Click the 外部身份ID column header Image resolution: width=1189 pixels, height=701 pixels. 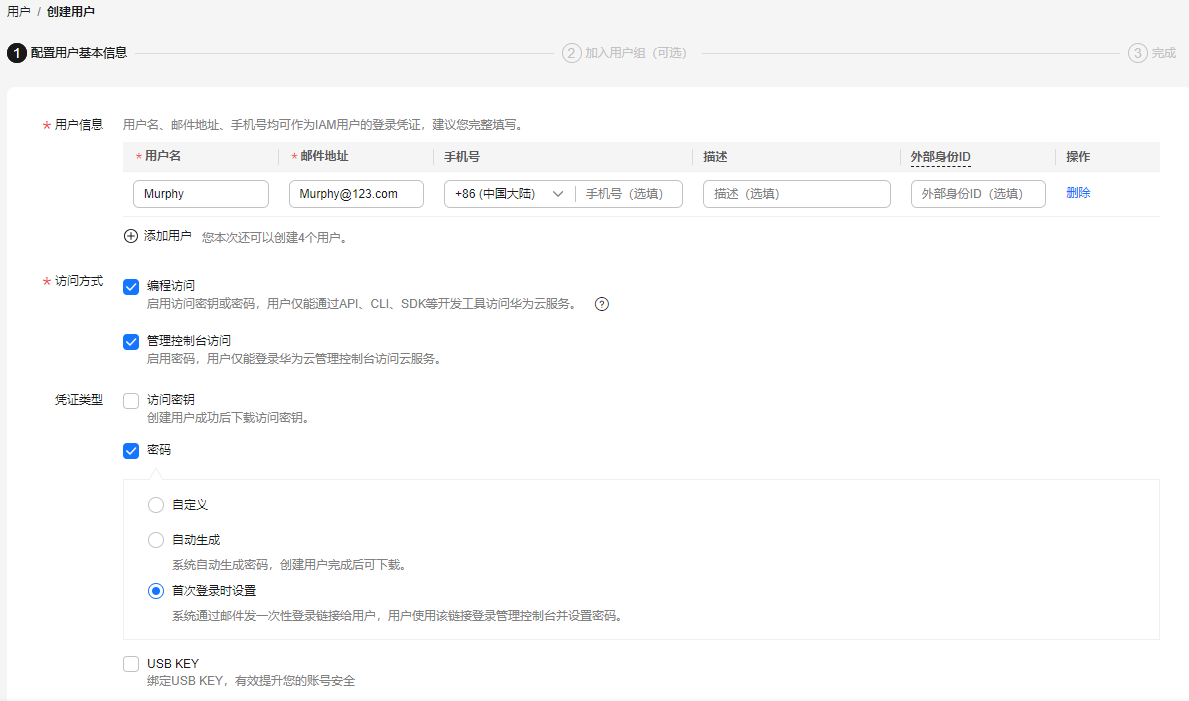click(x=940, y=157)
